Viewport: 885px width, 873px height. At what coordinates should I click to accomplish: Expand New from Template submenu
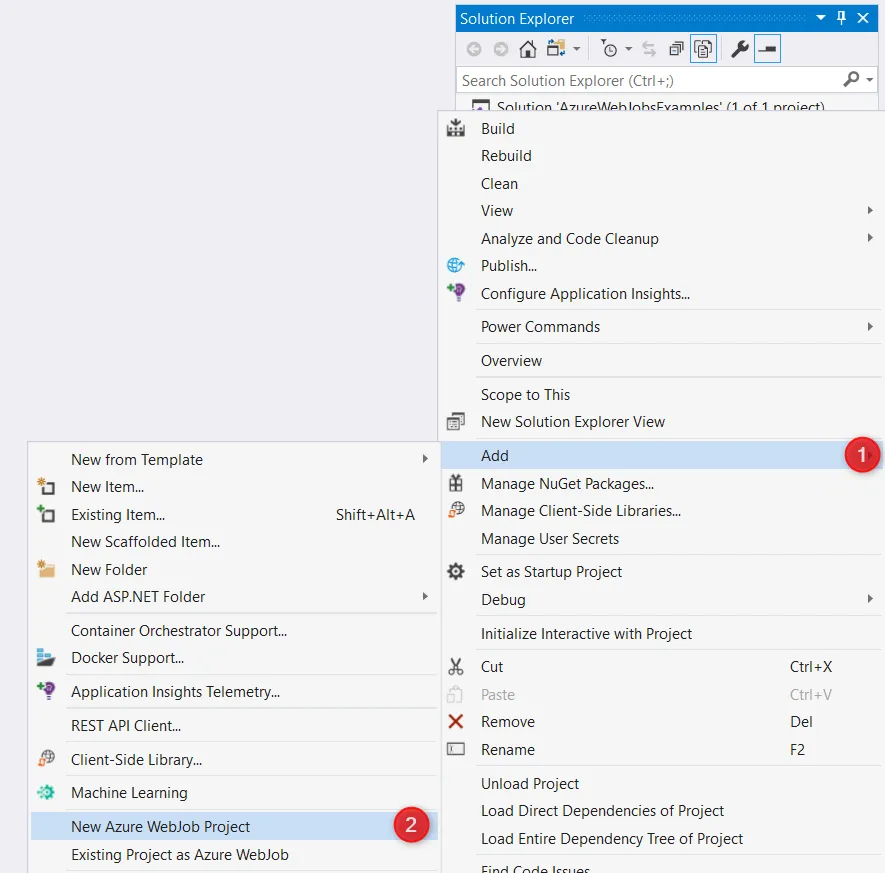[234, 460]
